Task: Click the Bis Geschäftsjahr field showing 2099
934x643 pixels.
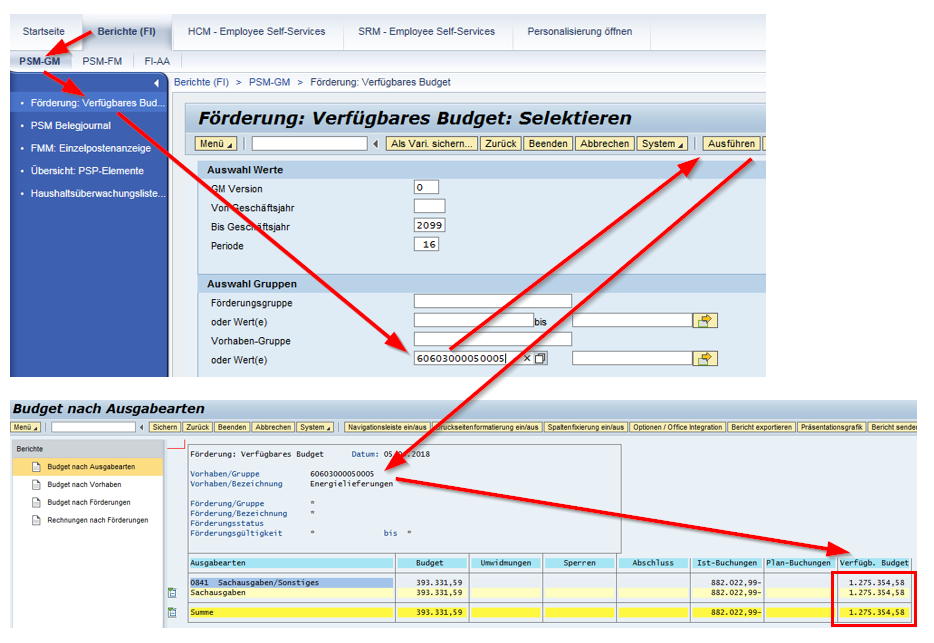Action: click(429, 225)
